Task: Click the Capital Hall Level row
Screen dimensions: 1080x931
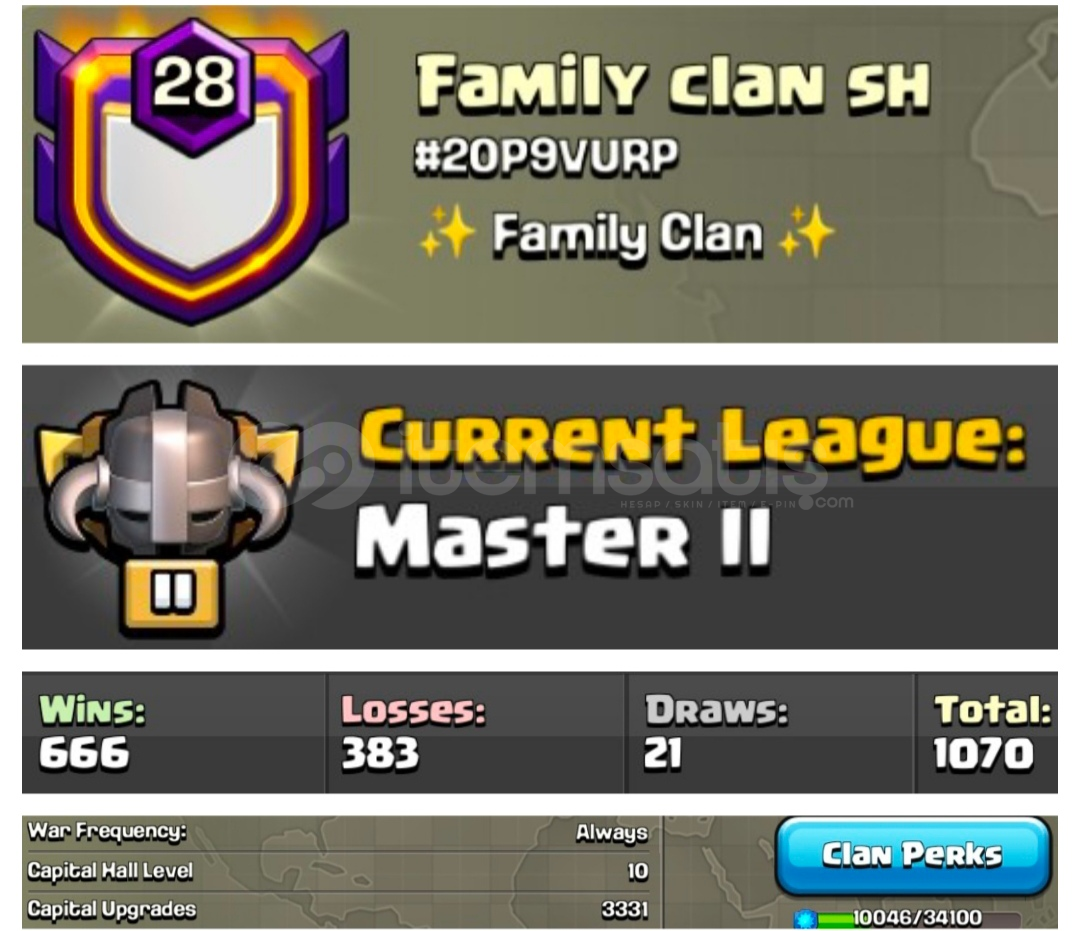Action: coord(338,871)
